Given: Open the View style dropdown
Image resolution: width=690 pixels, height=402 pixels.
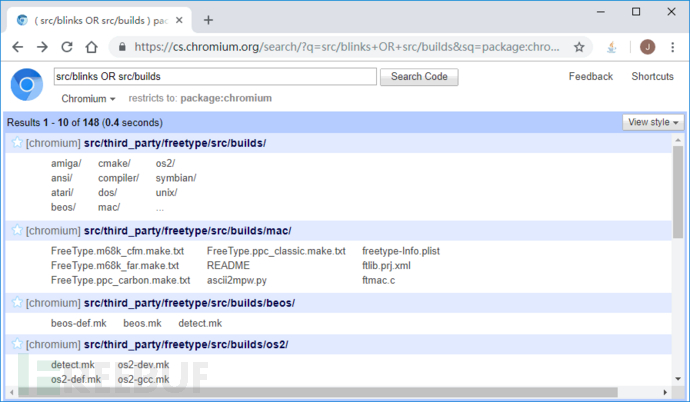Looking at the screenshot, I should pos(653,122).
